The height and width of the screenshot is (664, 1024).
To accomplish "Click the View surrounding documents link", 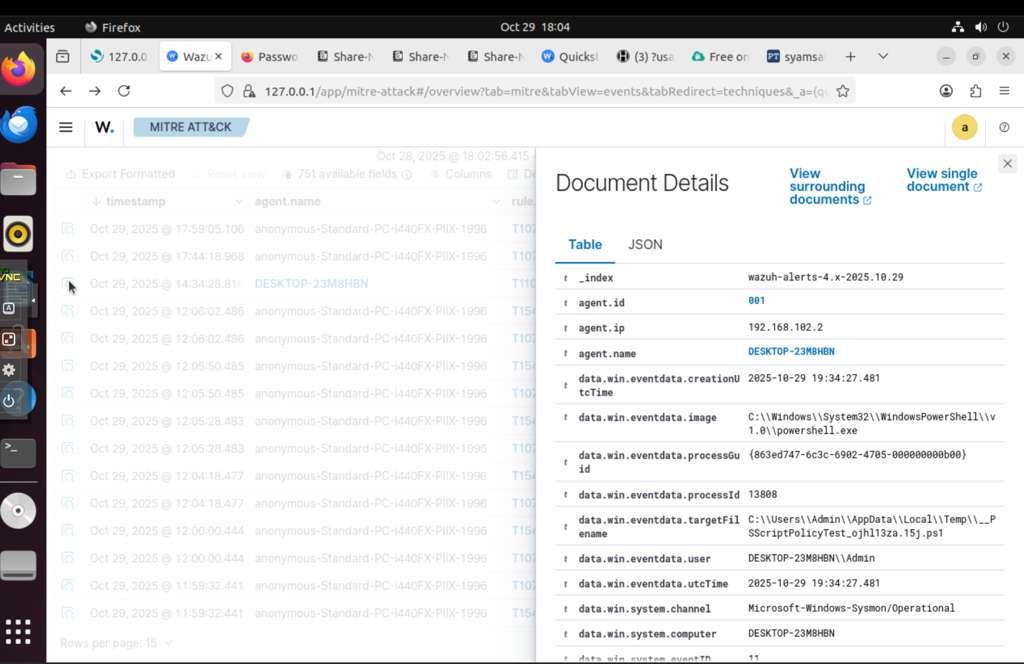I will [x=830, y=186].
